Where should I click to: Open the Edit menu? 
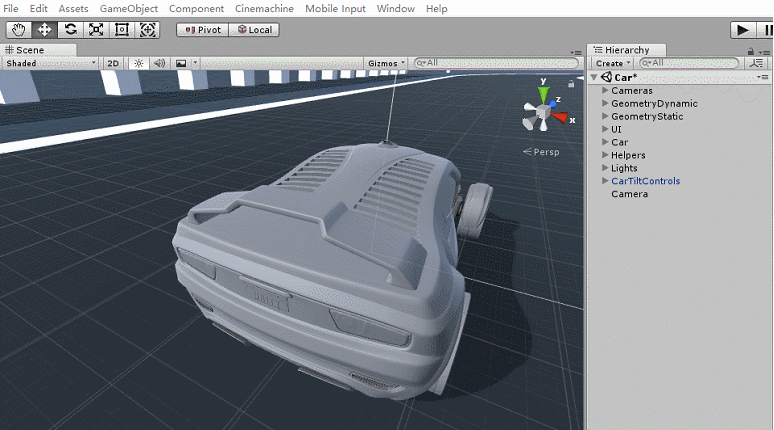39,8
